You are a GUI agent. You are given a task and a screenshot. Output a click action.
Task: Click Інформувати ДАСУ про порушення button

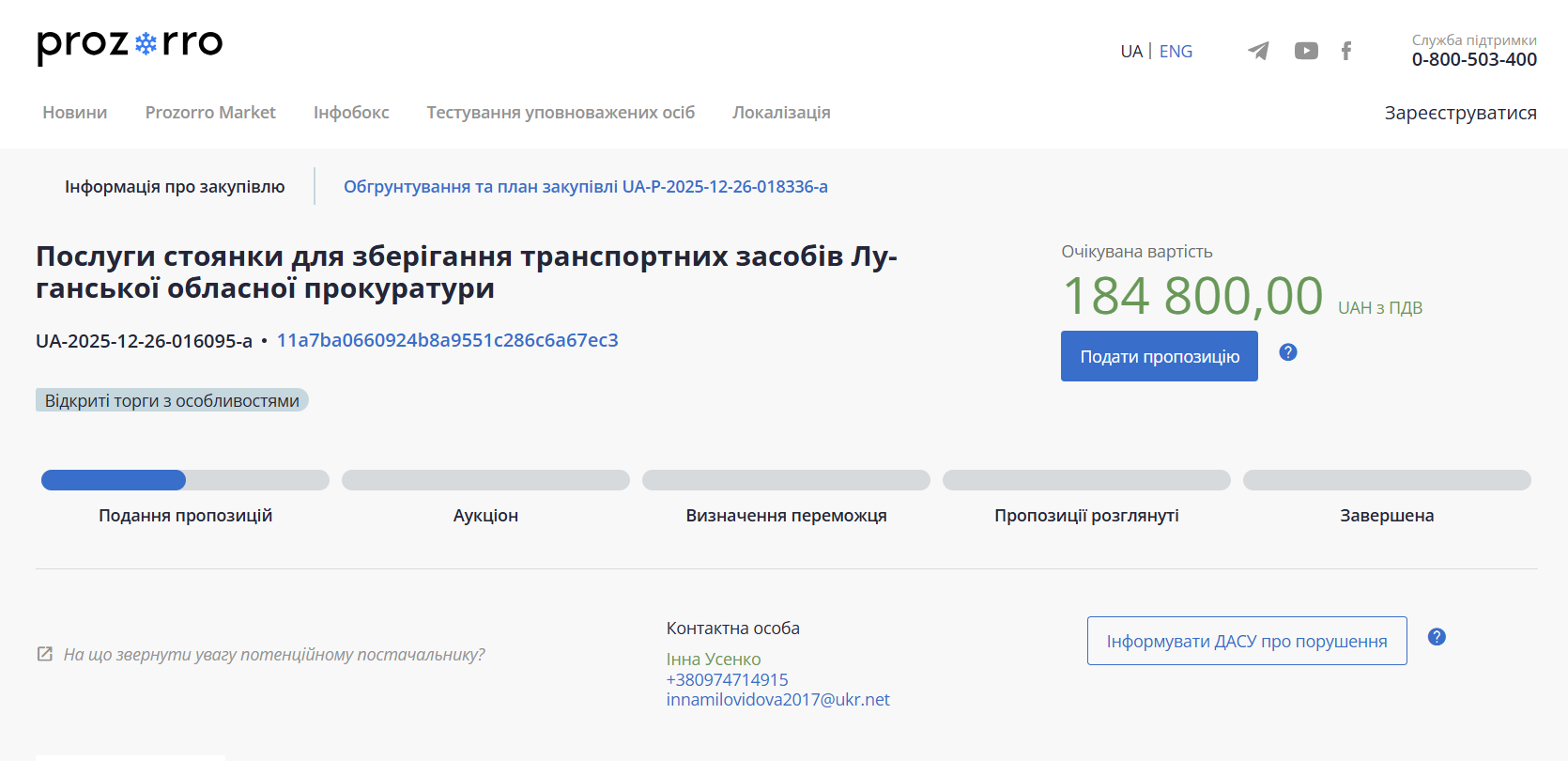[1246, 641]
